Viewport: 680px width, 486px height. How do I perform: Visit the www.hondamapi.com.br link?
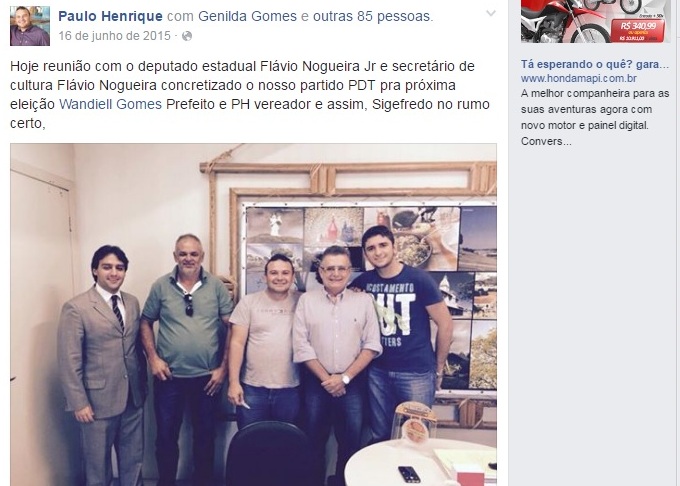click(x=579, y=78)
